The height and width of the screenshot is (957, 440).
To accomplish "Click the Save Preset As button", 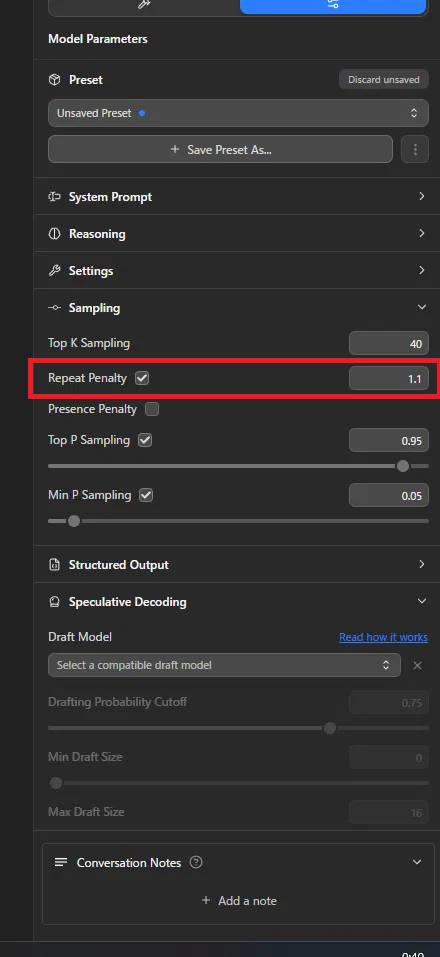I will pos(220,149).
